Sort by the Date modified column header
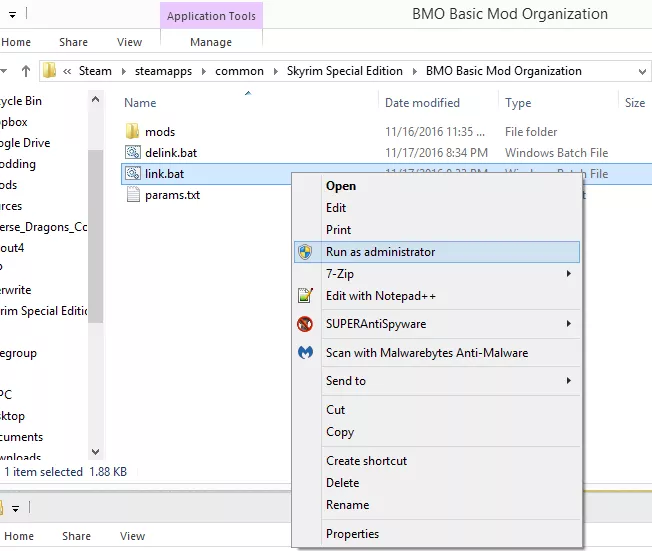This screenshot has width=652, height=551. [x=422, y=103]
